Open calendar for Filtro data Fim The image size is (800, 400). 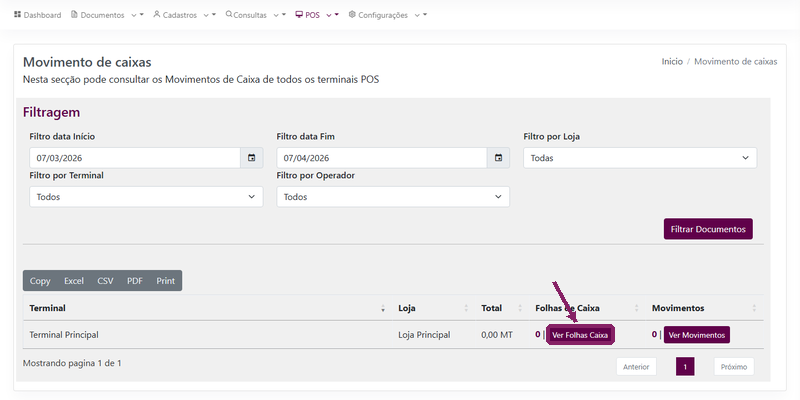pyautogui.click(x=498, y=158)
